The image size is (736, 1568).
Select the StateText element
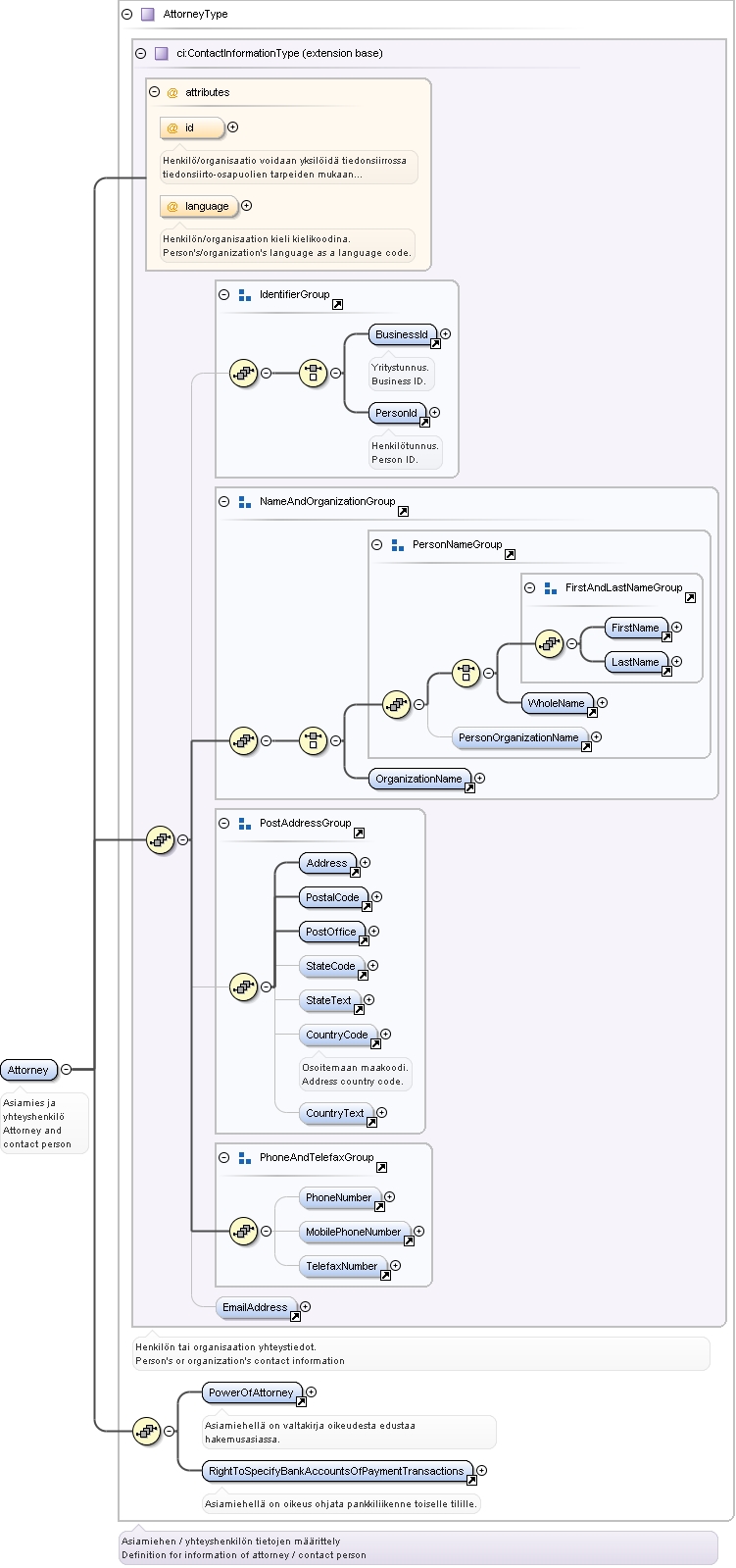tap(329, 1000)
